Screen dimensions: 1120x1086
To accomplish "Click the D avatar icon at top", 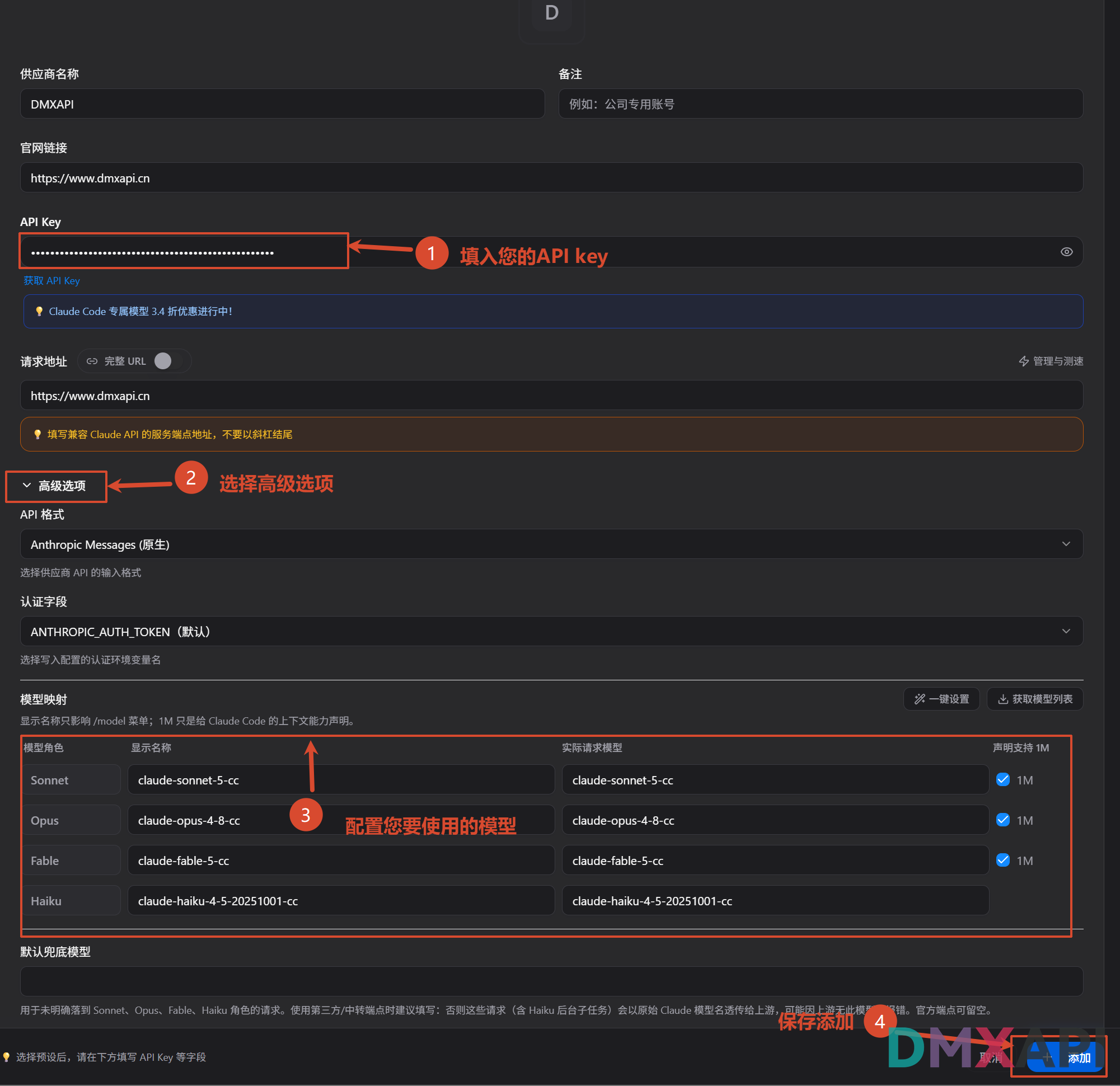I will pos(551,15).
